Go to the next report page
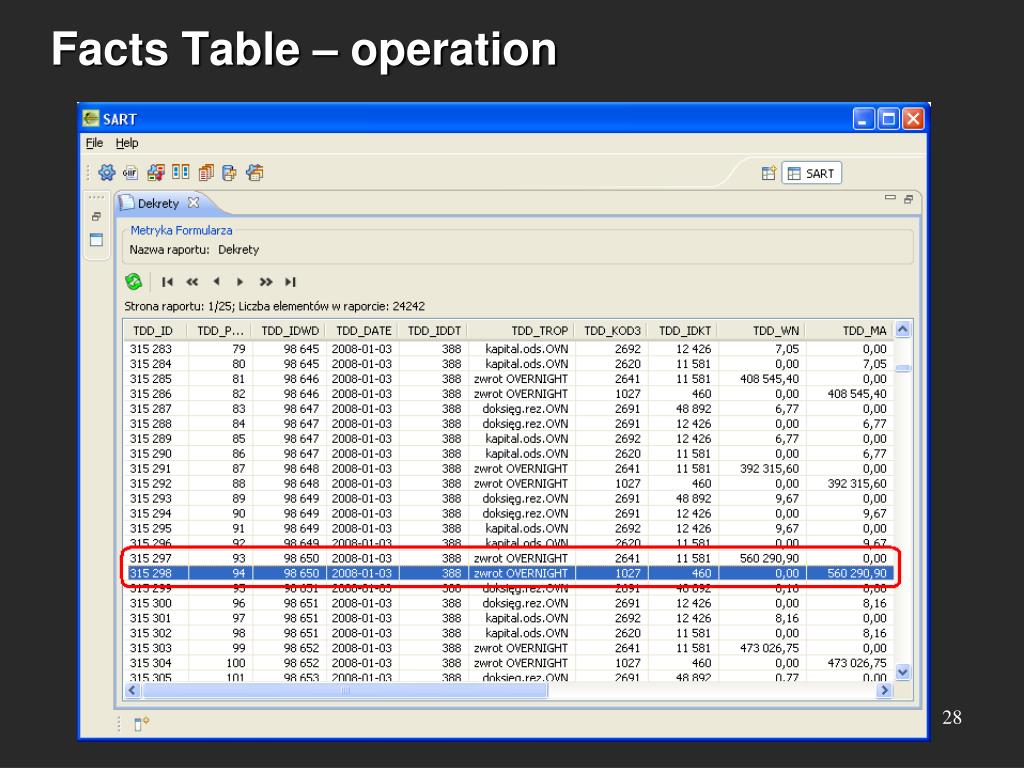This screenshot has width=1024, height=768. click(x=240, y=281)
